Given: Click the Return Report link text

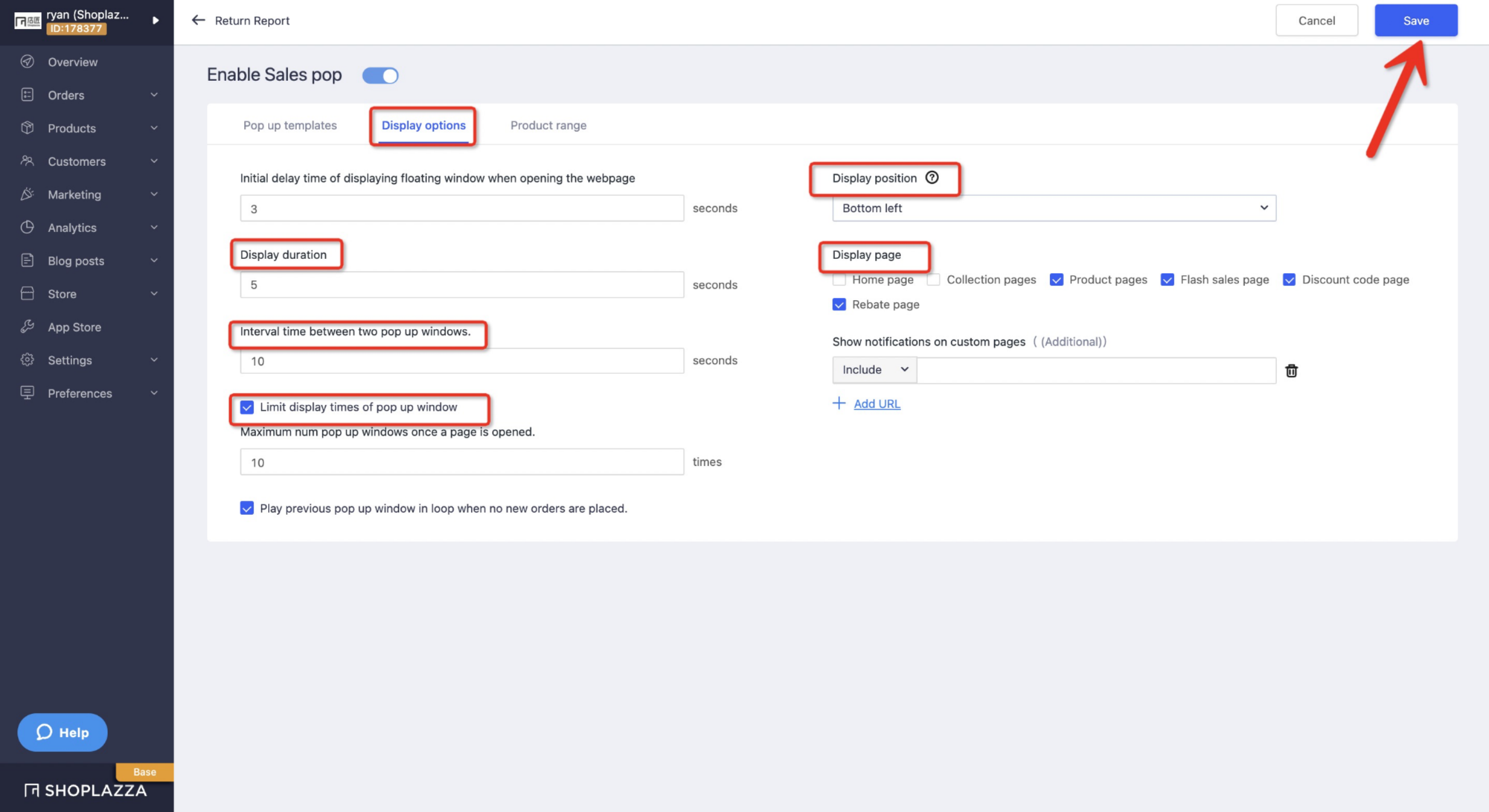Looking at the screenshot, I should [252, 20].
